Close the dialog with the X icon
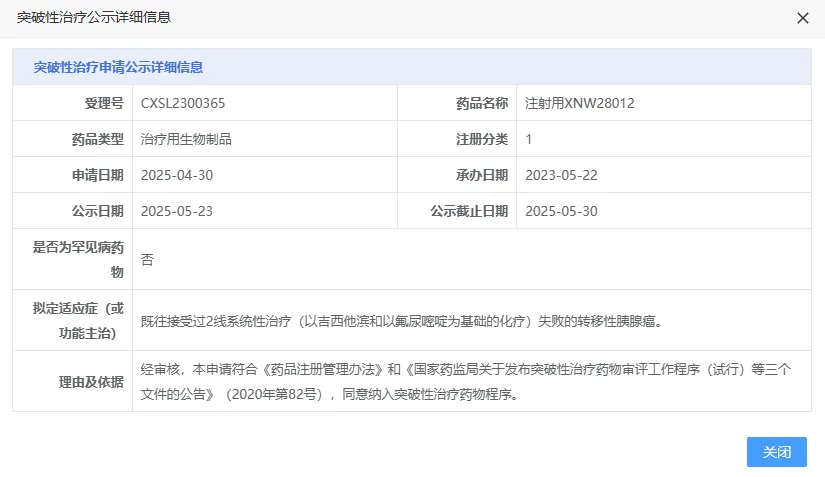The width and height of the screenshot is (825, 477). point(802,18)
